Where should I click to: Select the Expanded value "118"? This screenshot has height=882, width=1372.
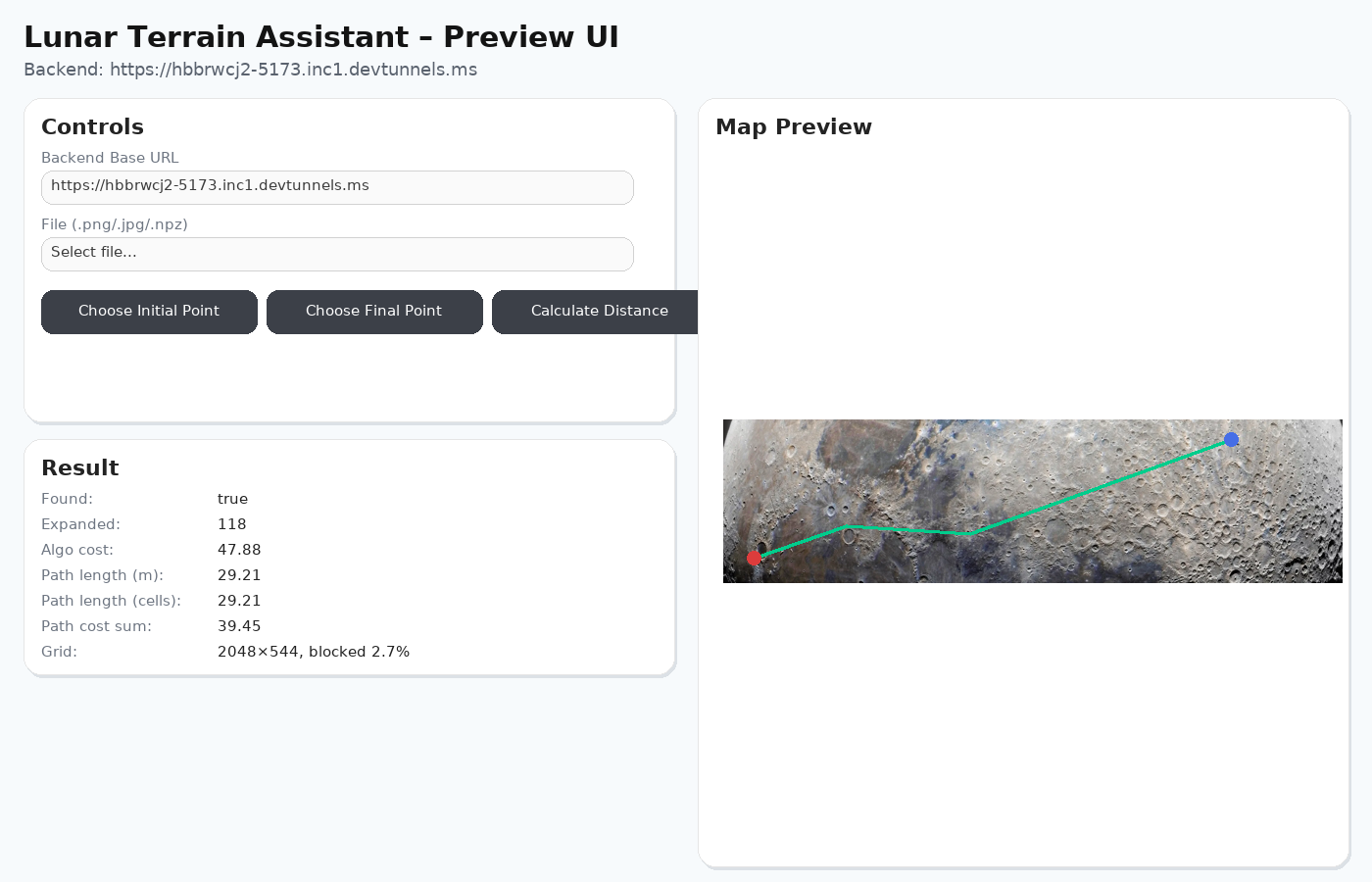coord(232,524)
